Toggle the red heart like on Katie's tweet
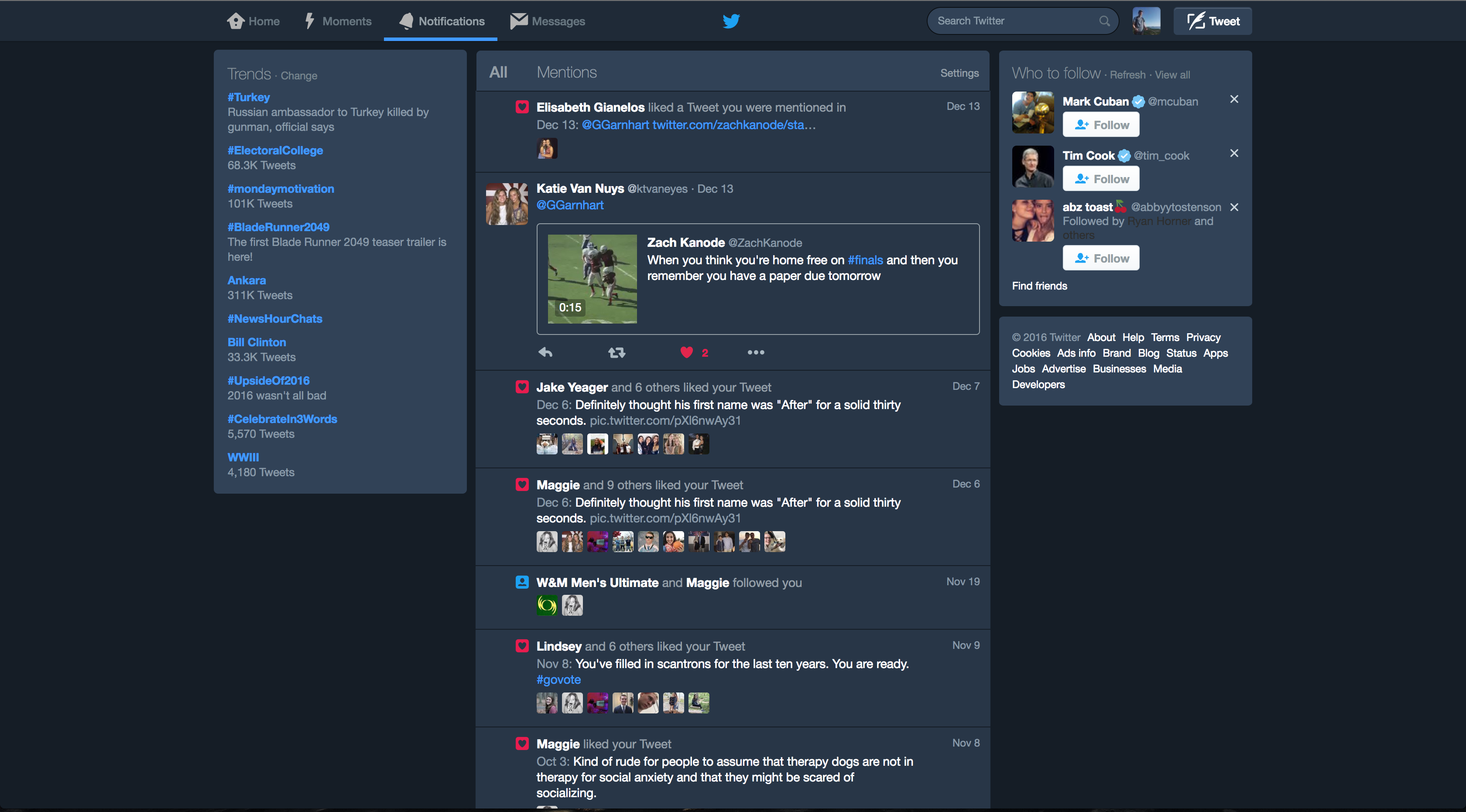This screenshot has width=1466, height=812. (687, 352)
